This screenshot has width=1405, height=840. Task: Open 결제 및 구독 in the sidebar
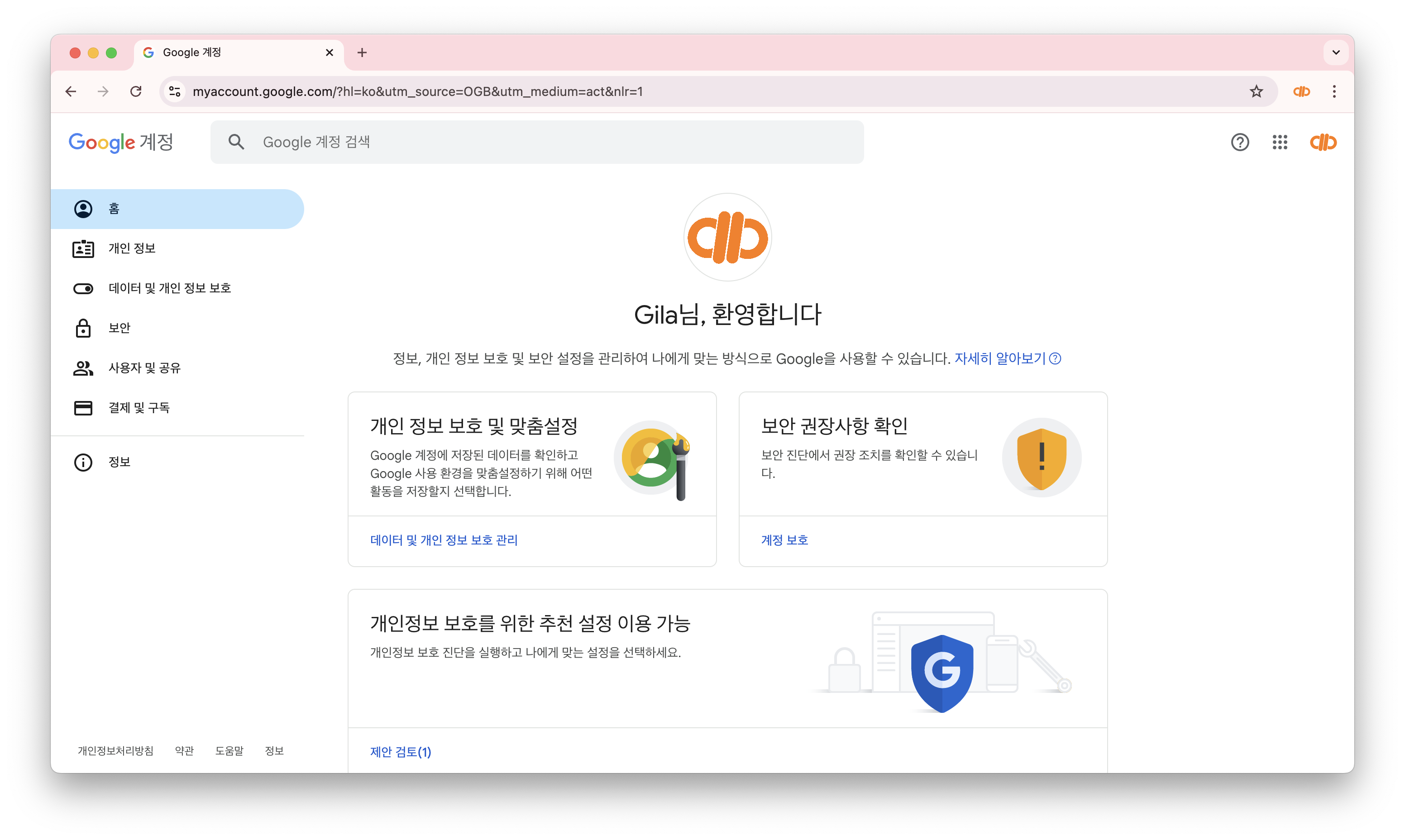pos(177,407)
